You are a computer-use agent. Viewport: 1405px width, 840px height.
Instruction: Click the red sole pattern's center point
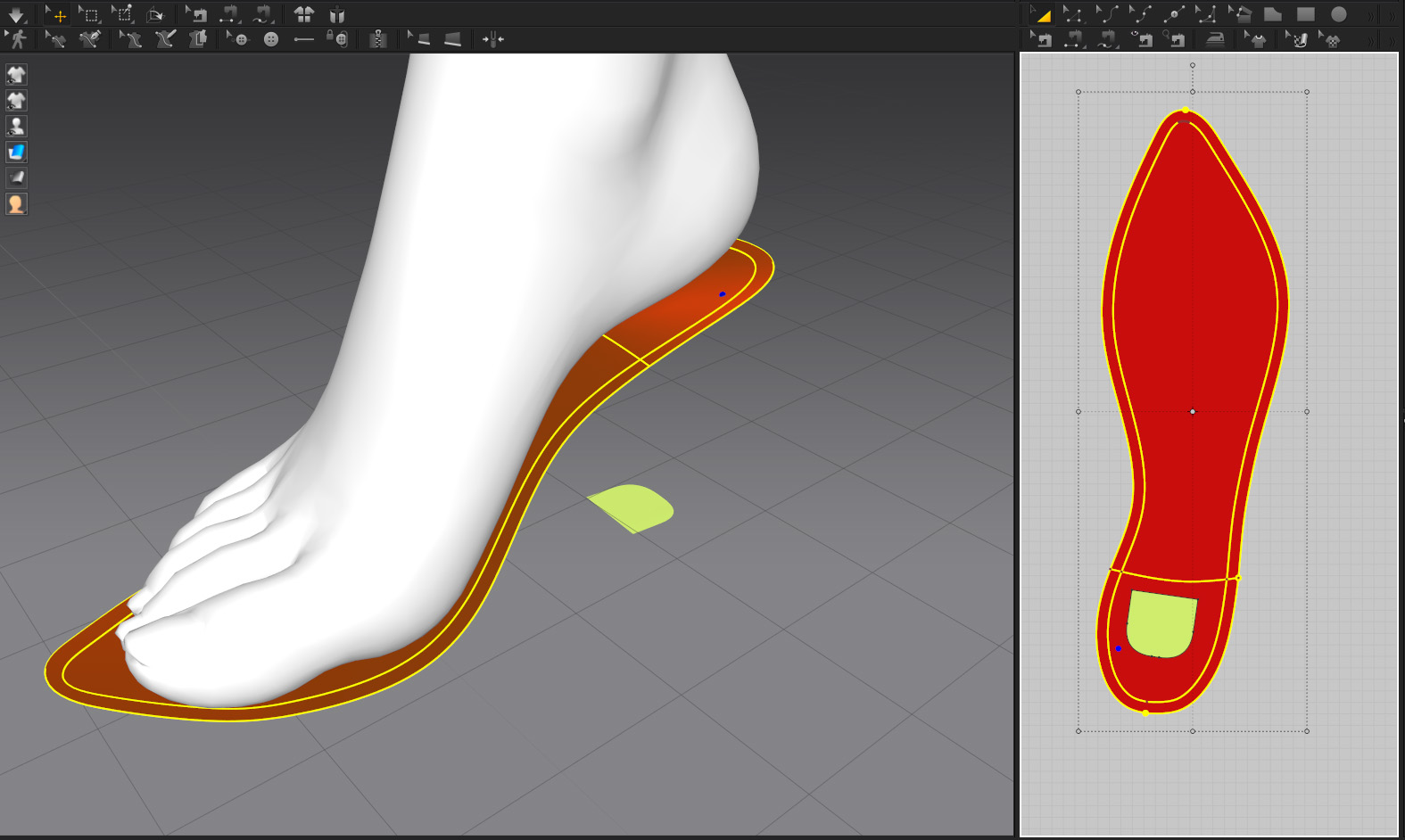pyautogui.click(x=1193, y=412)
